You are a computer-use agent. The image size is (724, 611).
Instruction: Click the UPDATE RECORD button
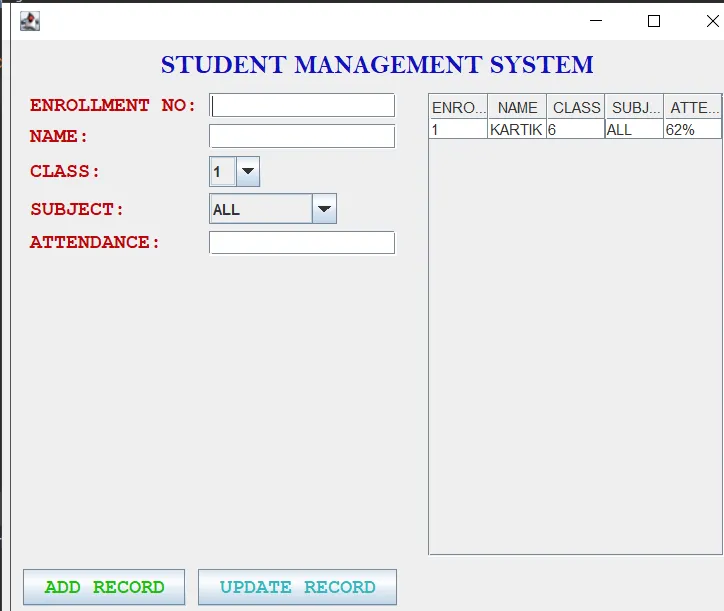tap(297, 587)
